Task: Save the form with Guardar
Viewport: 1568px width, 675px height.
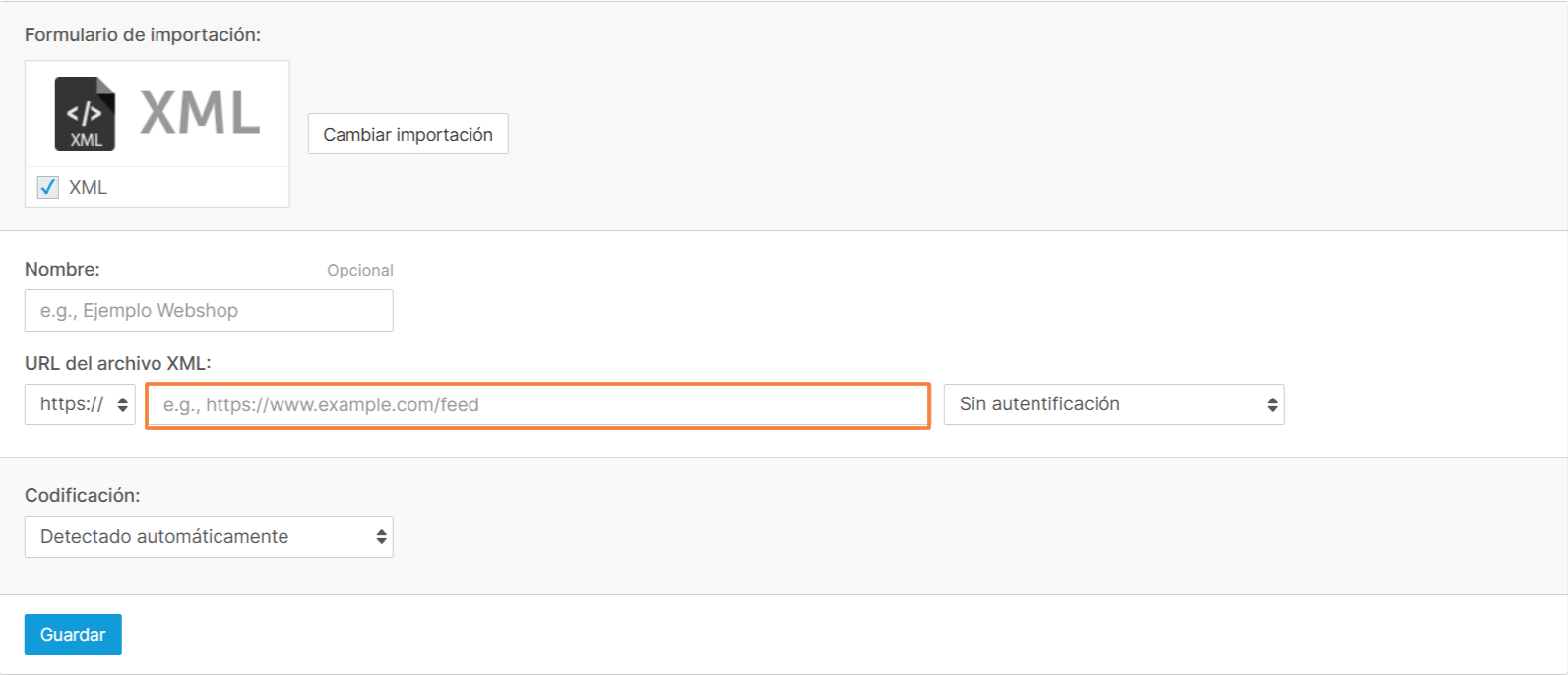Action: (73, 635)
